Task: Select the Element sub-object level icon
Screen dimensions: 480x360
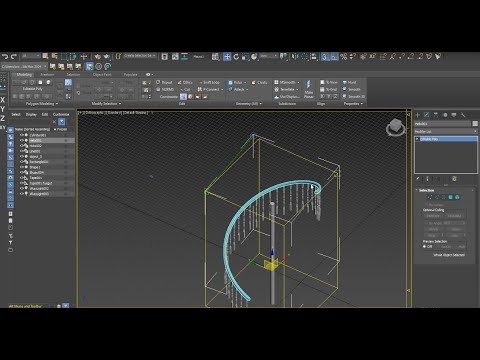Action: 457,197
